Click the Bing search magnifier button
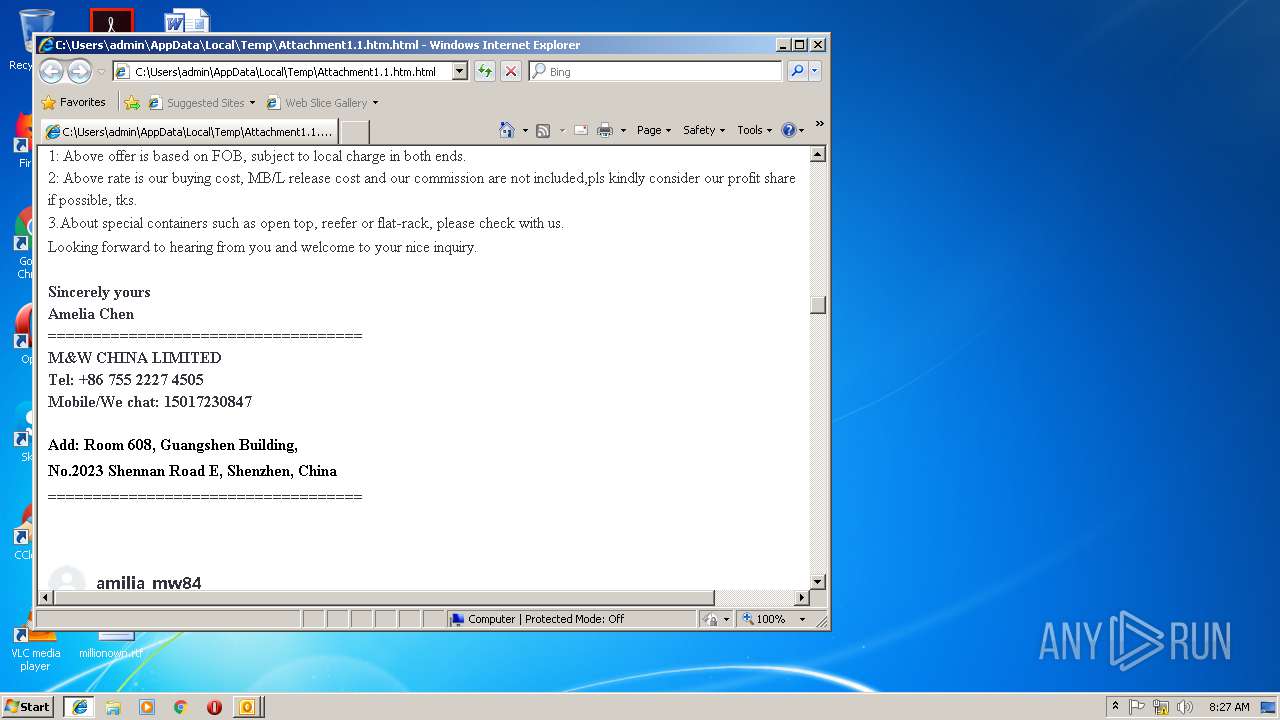The height and width of the screenshot is (720, 1280). point(797,71)
